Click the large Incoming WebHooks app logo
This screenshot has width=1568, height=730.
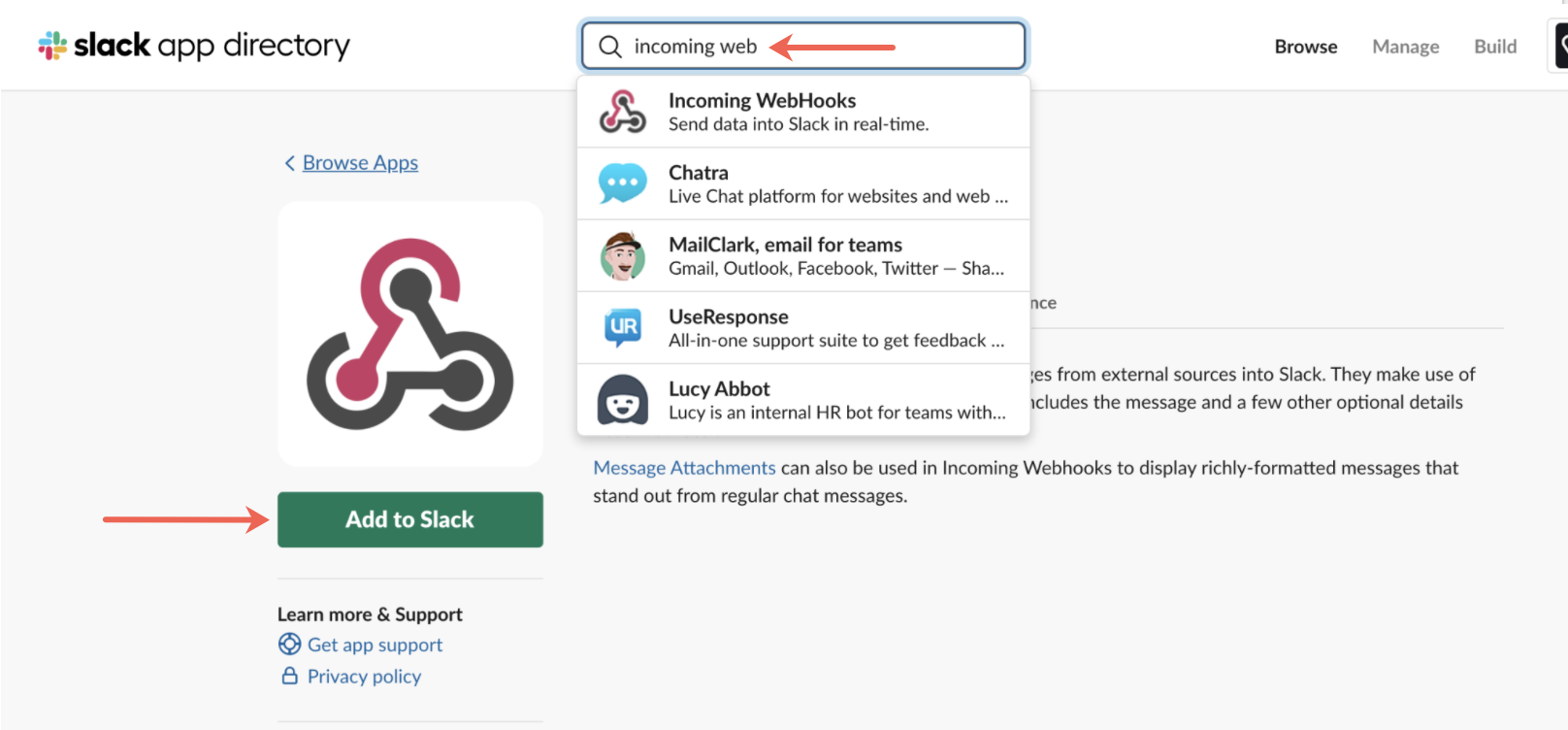pyautogui.click(x=410, y=334)
